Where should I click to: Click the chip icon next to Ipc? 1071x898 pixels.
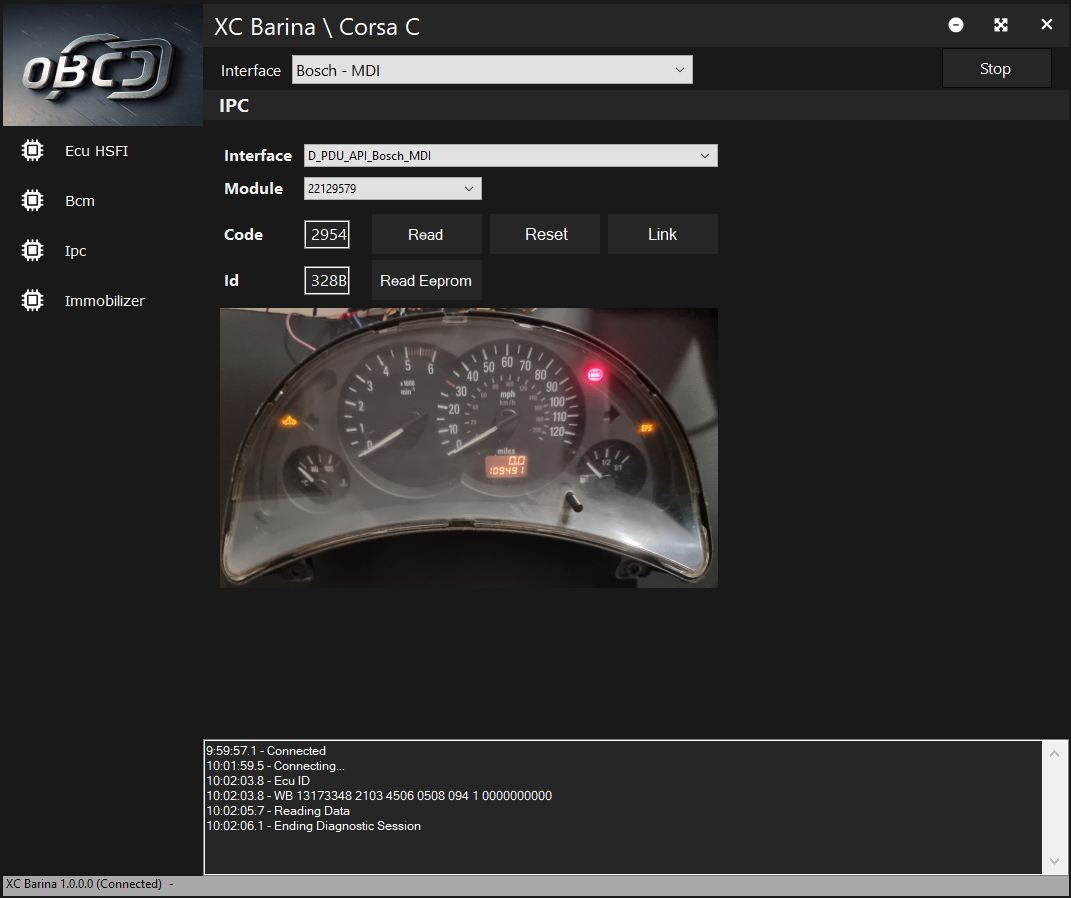(x=32, y=251)
